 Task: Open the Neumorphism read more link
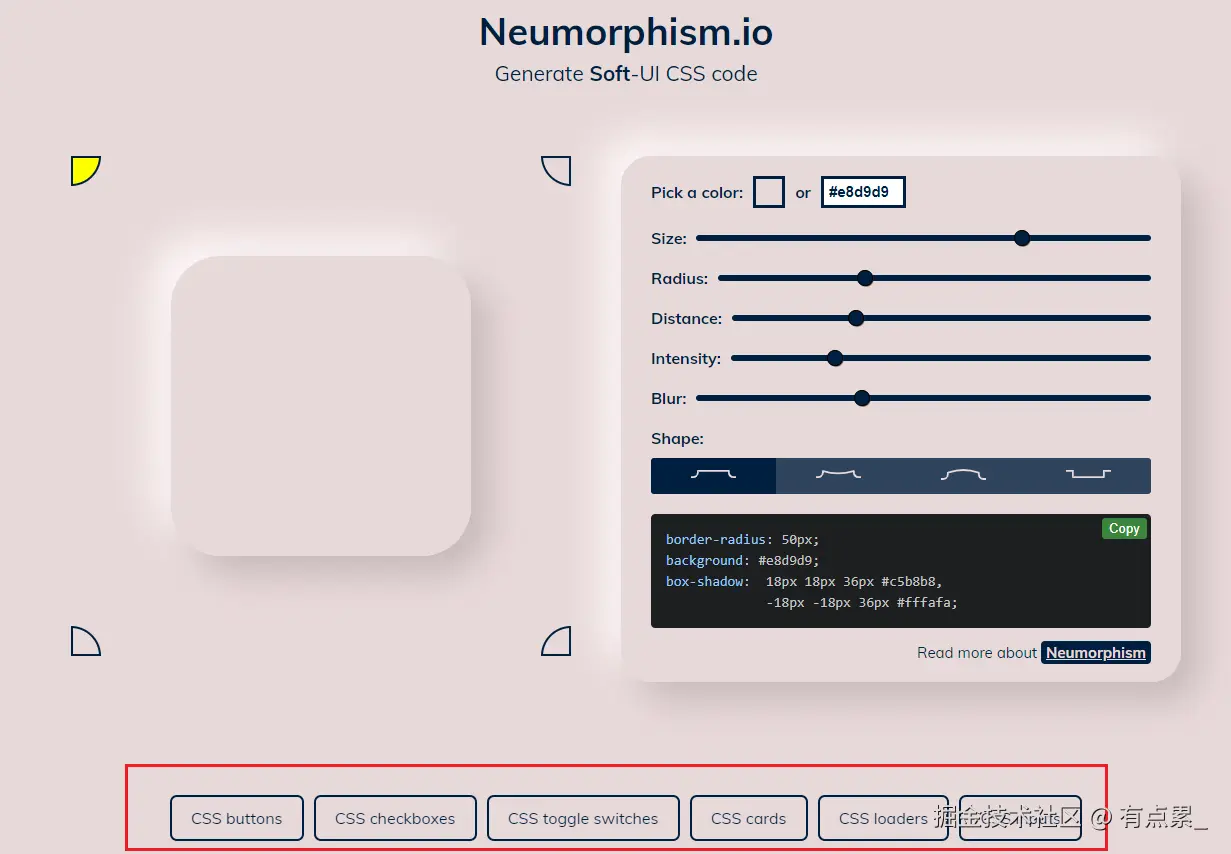click(x=1096, y=653)
